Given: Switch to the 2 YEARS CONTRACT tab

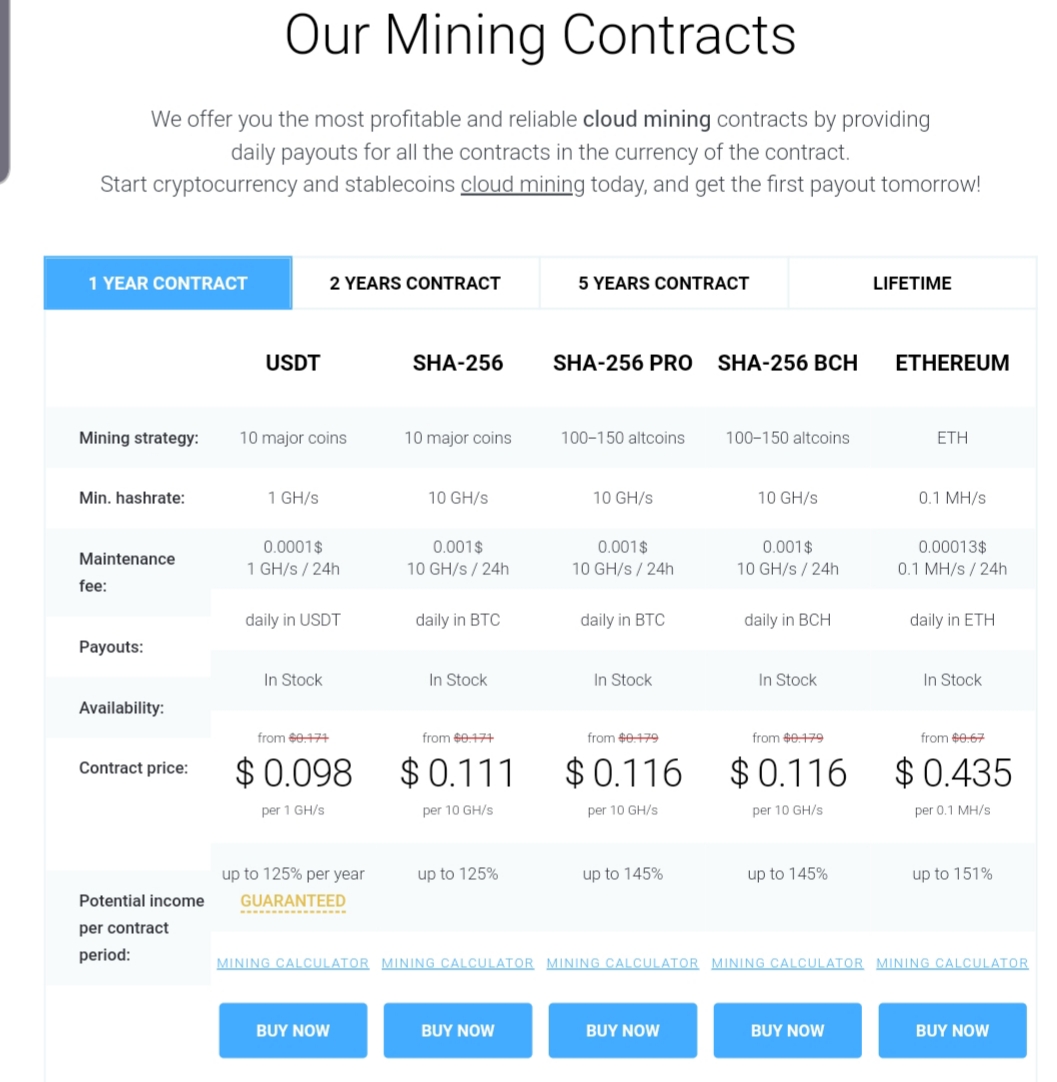Looking at the screenshot, I should click(x=415, y=283).
